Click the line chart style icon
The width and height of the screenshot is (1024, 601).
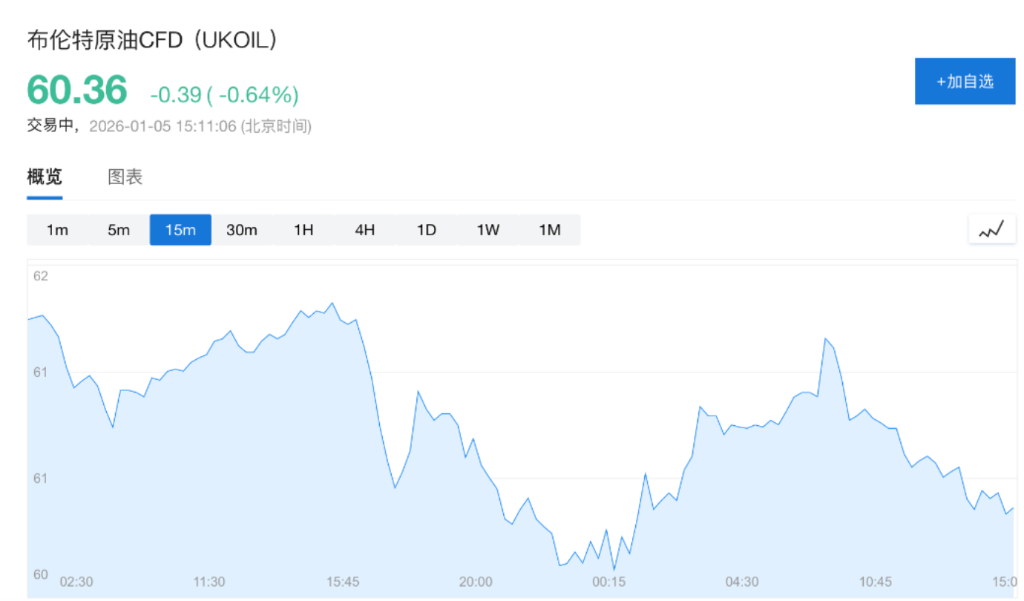click(991, 229)
